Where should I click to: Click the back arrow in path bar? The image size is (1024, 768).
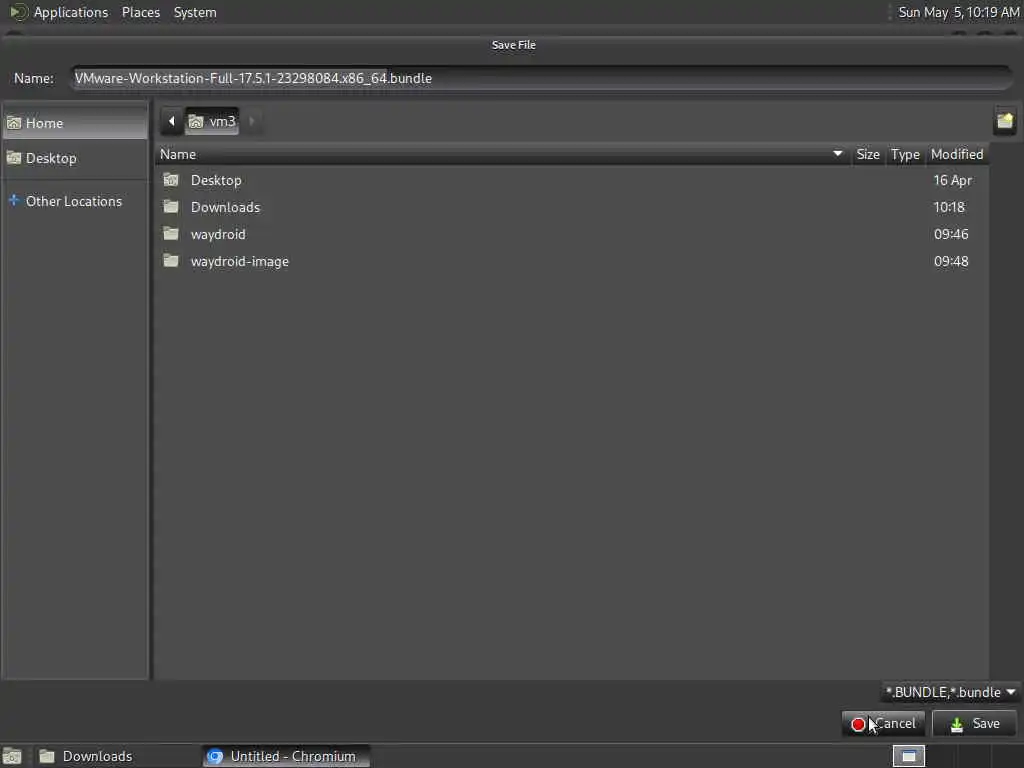tap(172, 121)
